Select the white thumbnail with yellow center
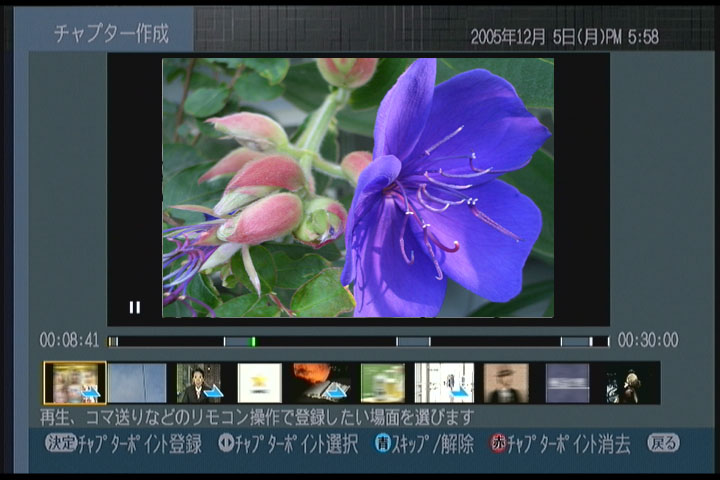 (259, 383)
